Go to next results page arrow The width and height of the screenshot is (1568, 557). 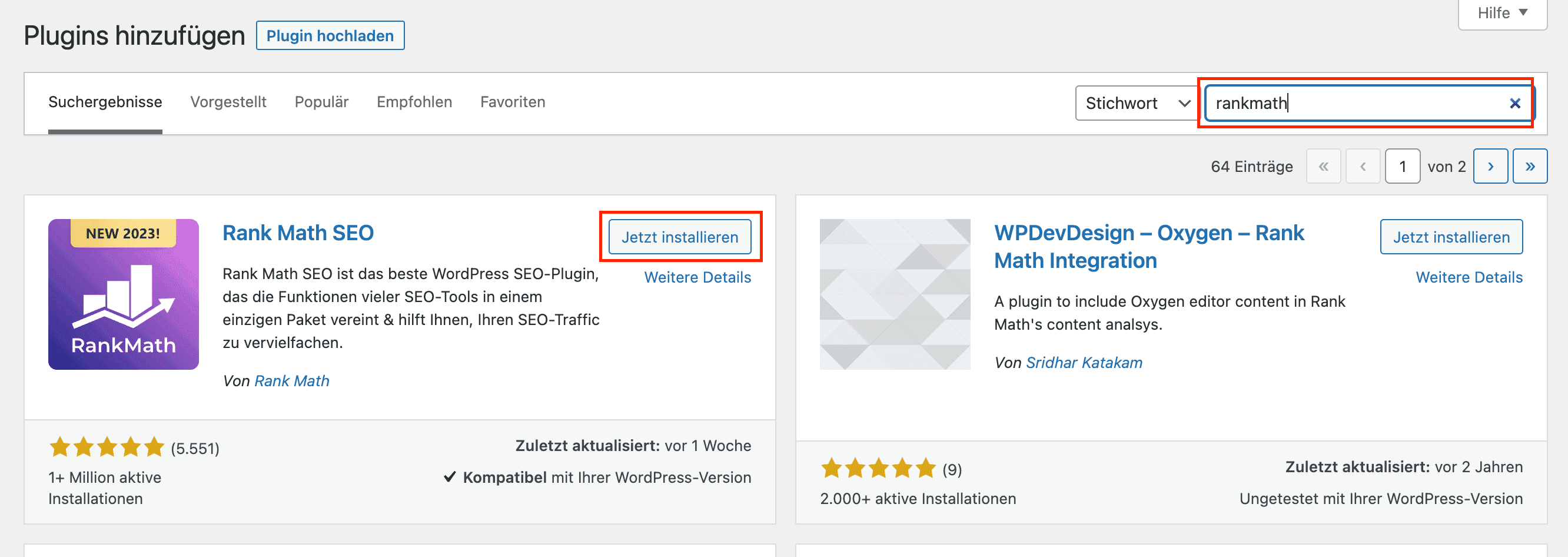coord(1490,166)
